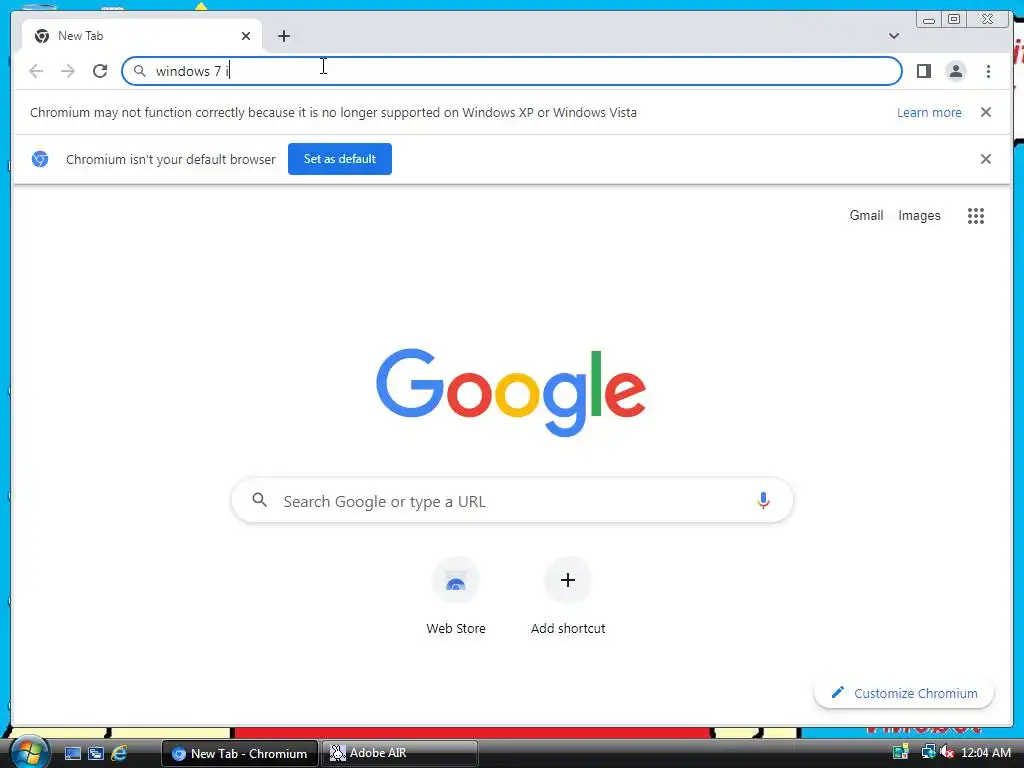Click Customize Chromium button
The width and height of the screenshot is (1024, 768).
point(904,693)
